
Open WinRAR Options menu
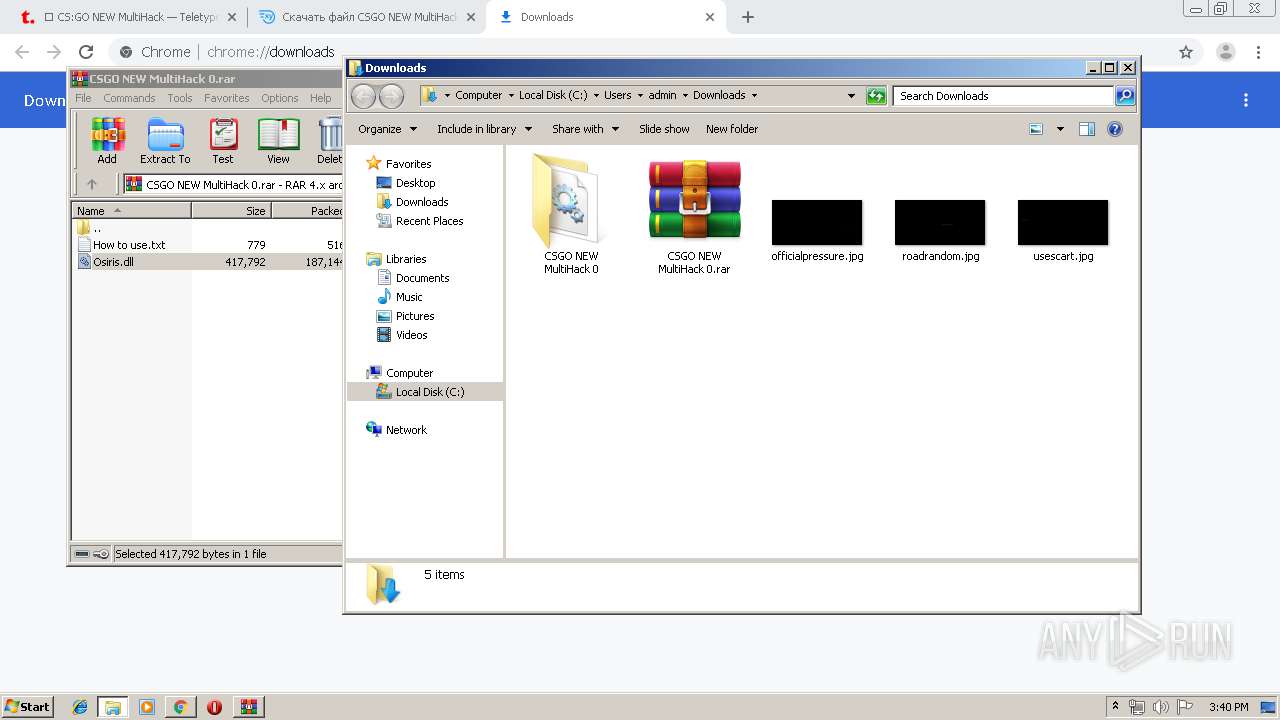280,98
